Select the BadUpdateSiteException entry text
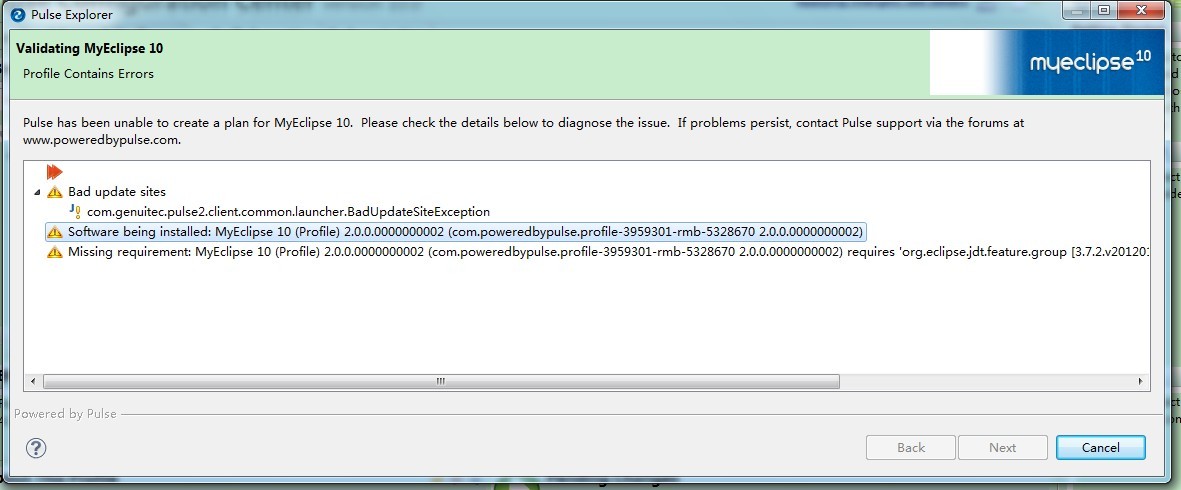This screenshot has width=1181, height=490. [x=288, y=212]
